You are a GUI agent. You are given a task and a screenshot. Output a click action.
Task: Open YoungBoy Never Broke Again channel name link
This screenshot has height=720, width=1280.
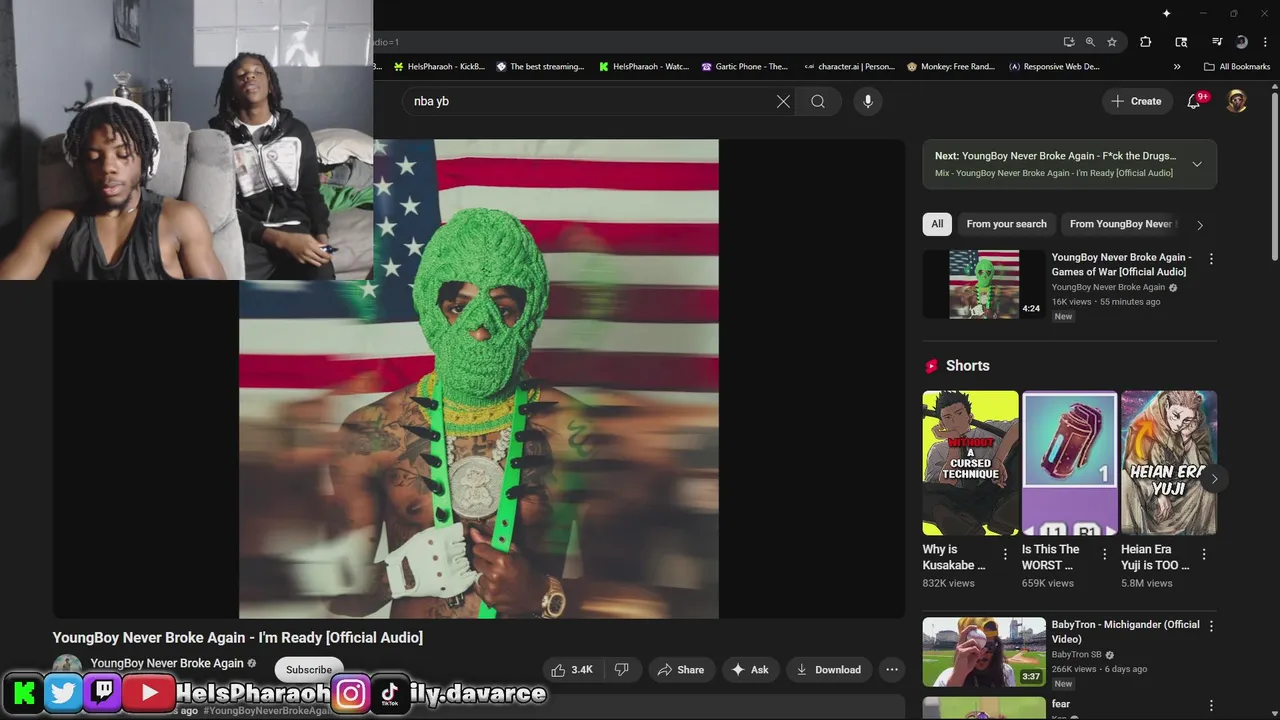coord(167,663)
